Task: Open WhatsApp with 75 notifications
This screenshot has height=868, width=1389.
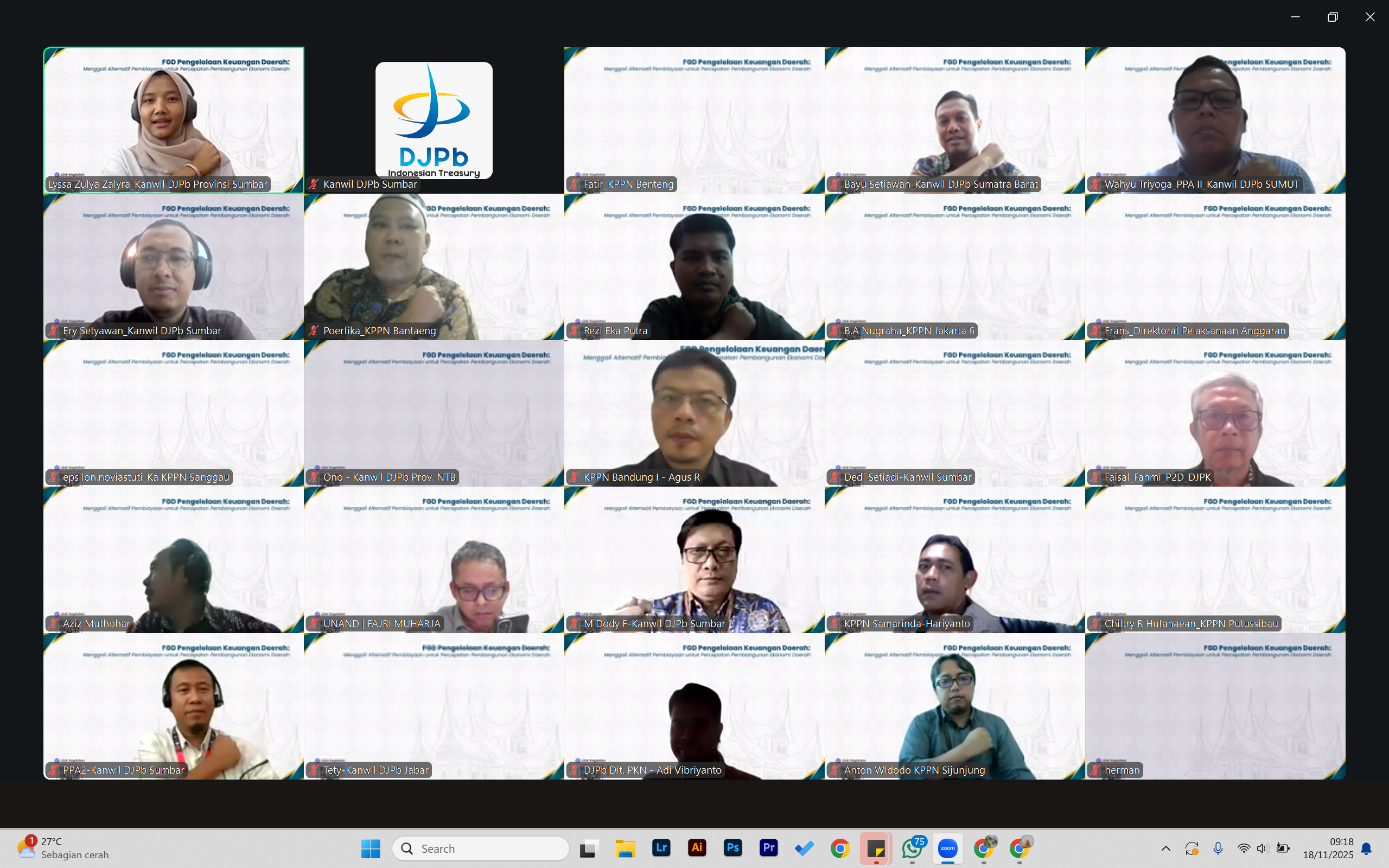Action: coord(912,848)
